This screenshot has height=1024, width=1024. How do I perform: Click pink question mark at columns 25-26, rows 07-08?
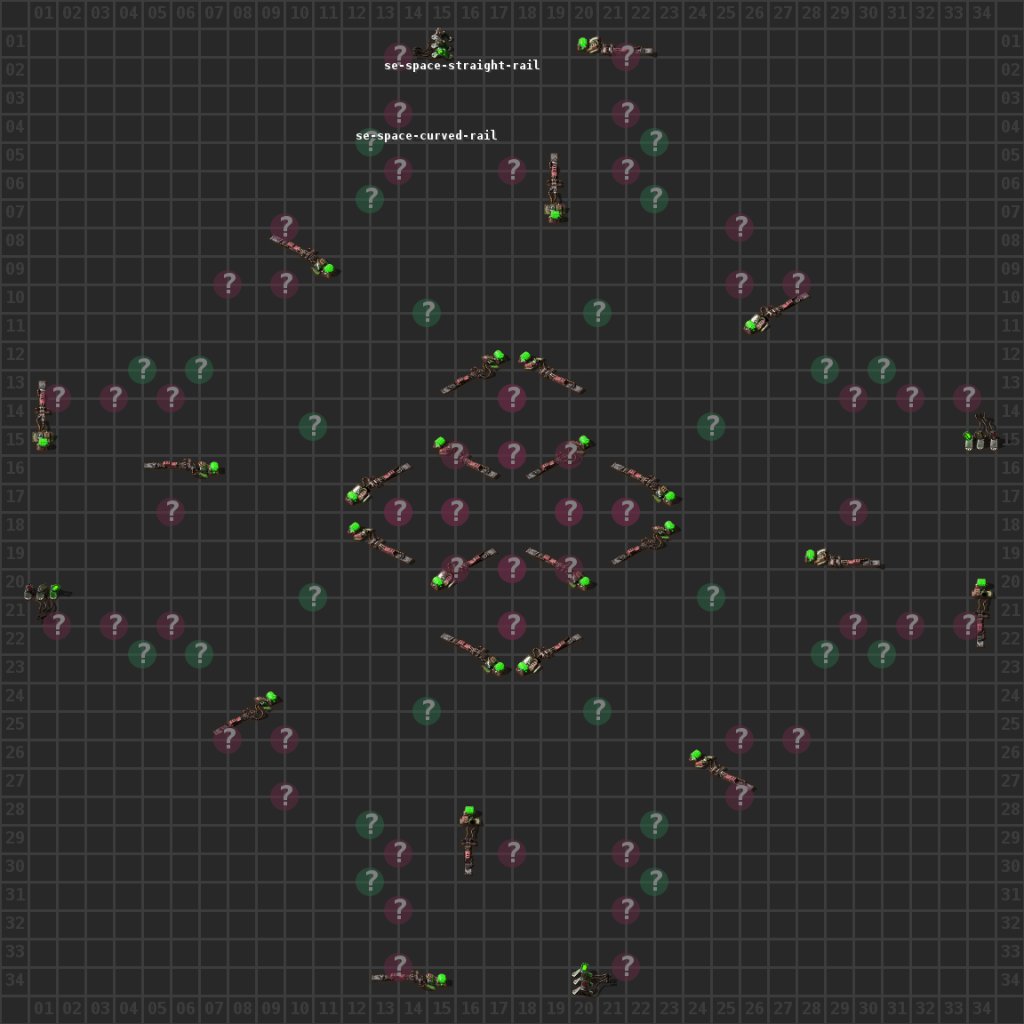[x=739, y=227]
